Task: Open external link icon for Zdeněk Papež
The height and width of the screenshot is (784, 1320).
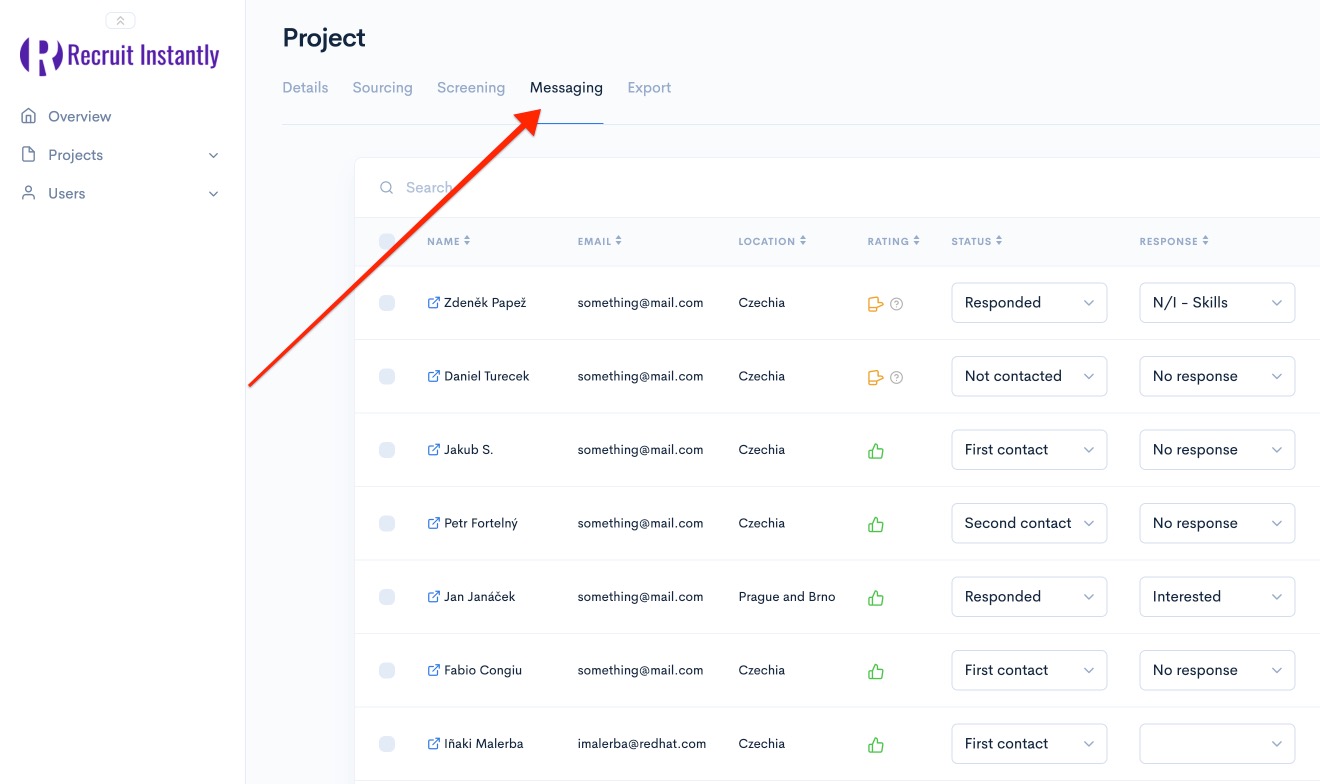Action: [x=433, y=303]
